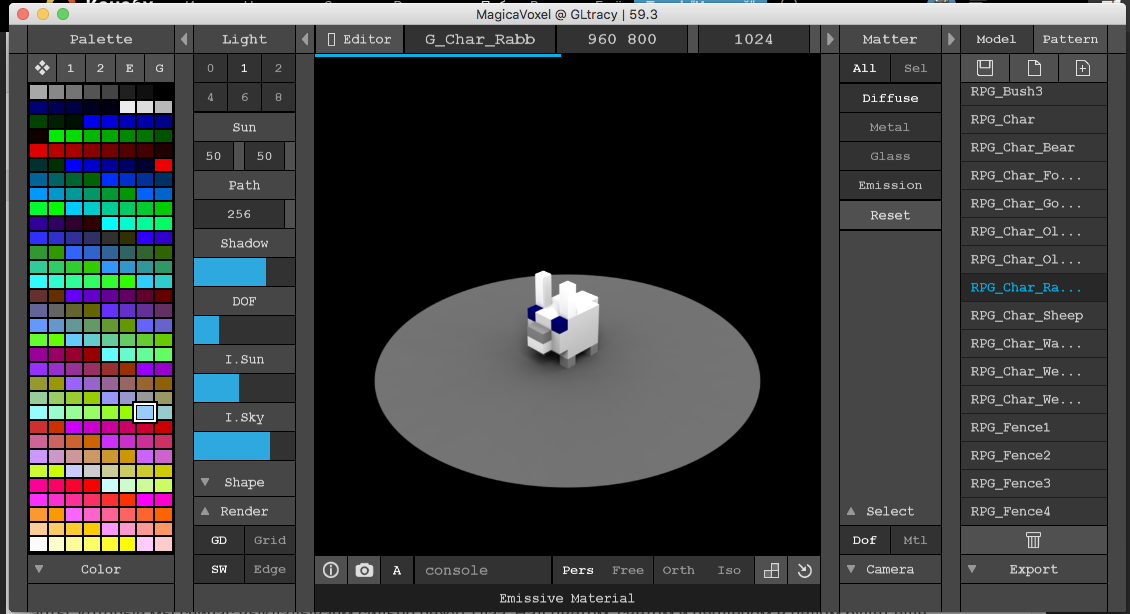Expand the Export section
This screenshot has width=1130, height=614.
pos(1033,569)
